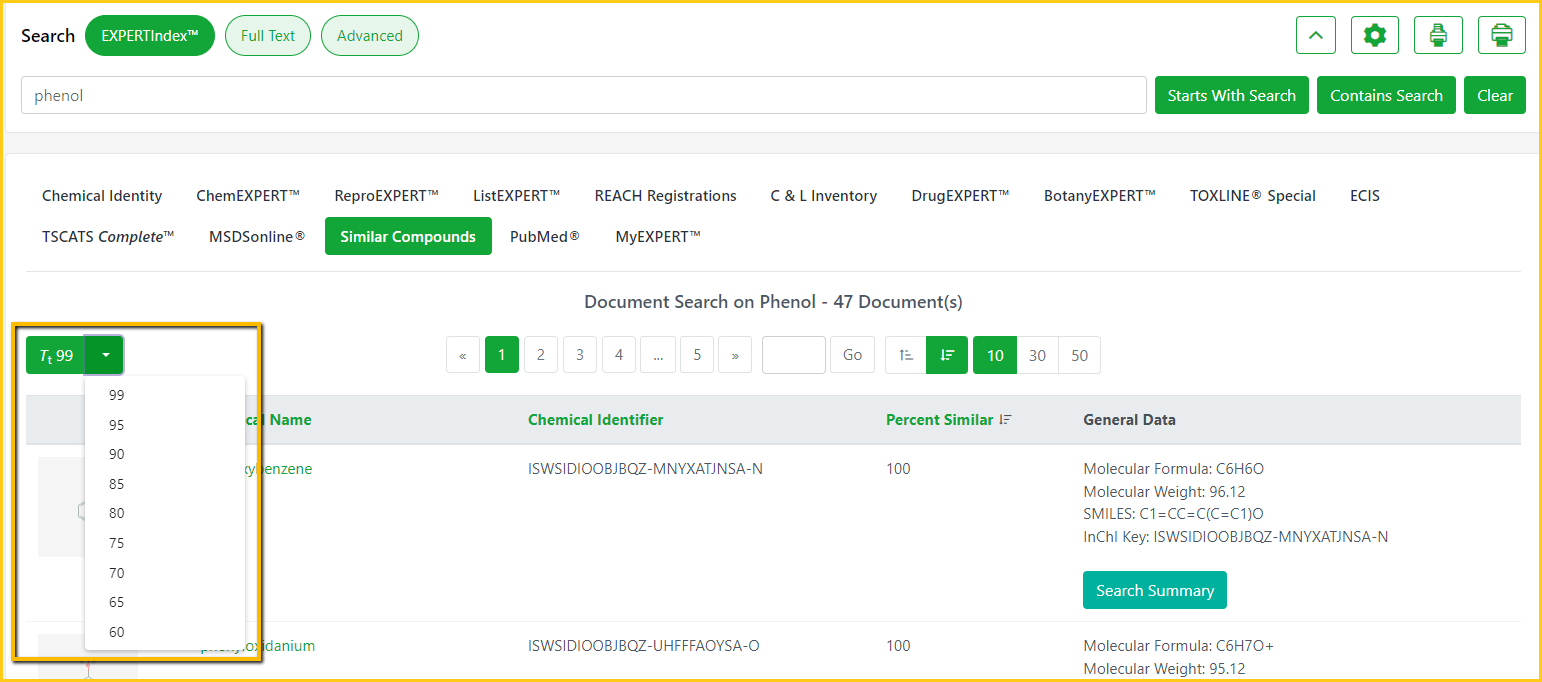Viewport: 1542px width, 682px height.
Task: Click the rightmost printer icon
Action: click(x=1501, y=35)
